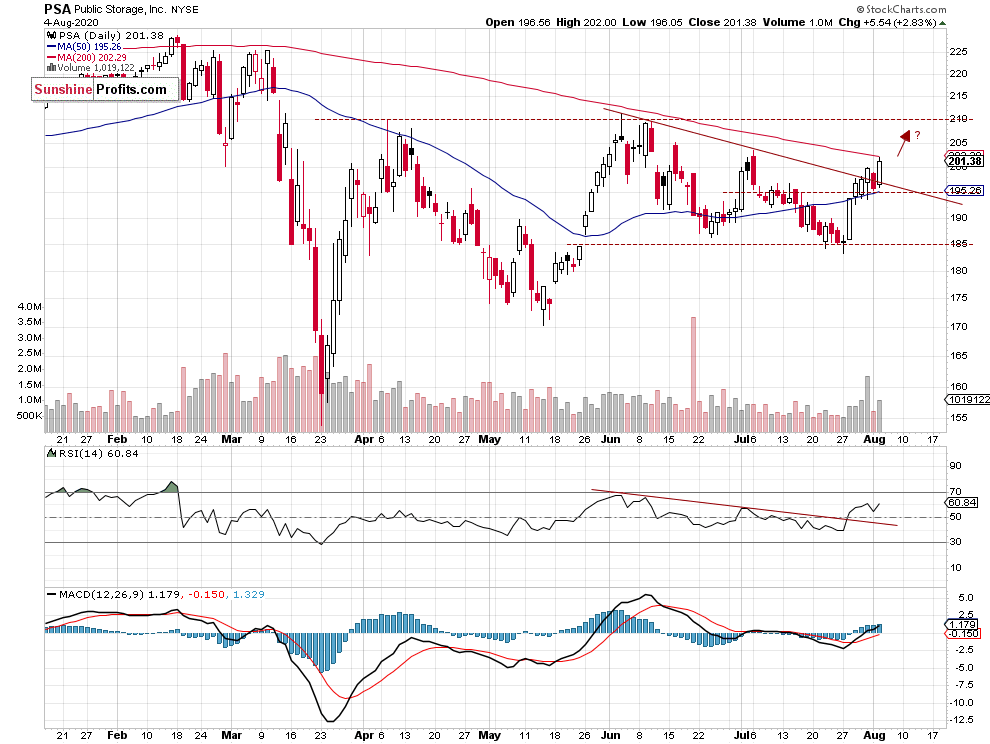Click the Open 196.56 value
The height and width of the screenshot is (744, 990).
tap(518, 22)
